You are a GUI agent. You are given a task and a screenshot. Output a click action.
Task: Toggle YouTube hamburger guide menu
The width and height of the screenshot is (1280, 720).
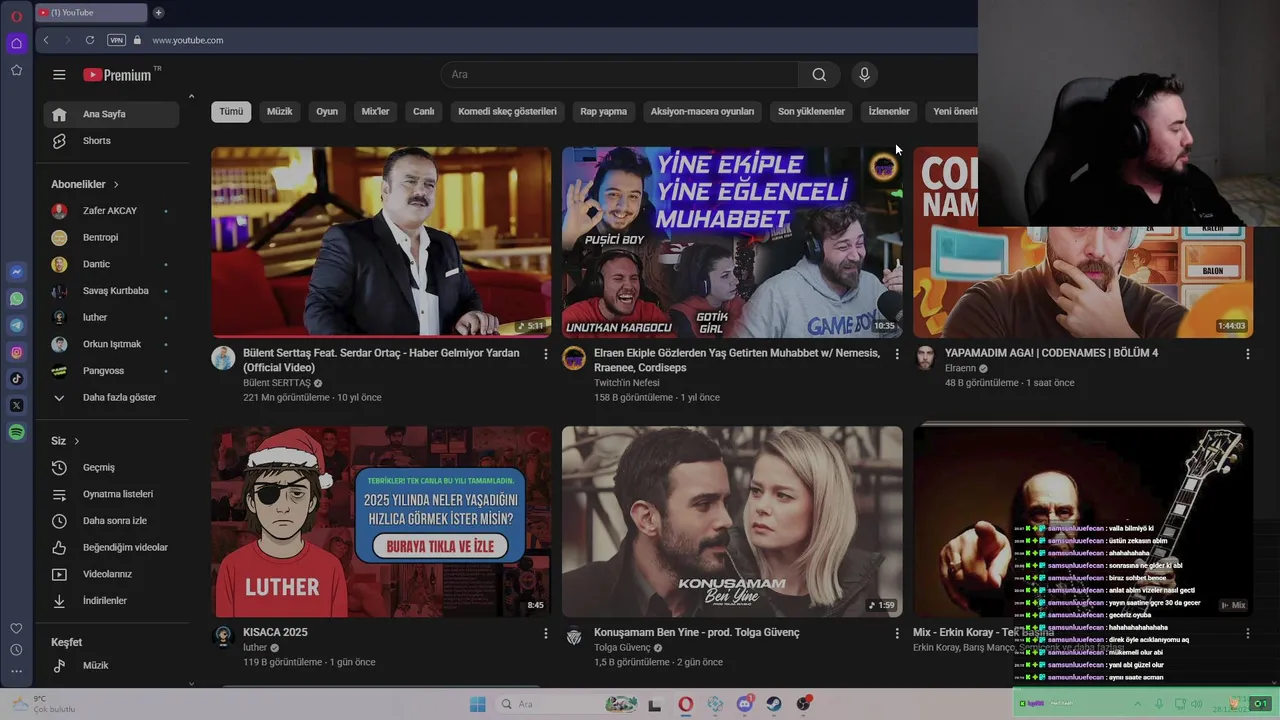point(59,75)
